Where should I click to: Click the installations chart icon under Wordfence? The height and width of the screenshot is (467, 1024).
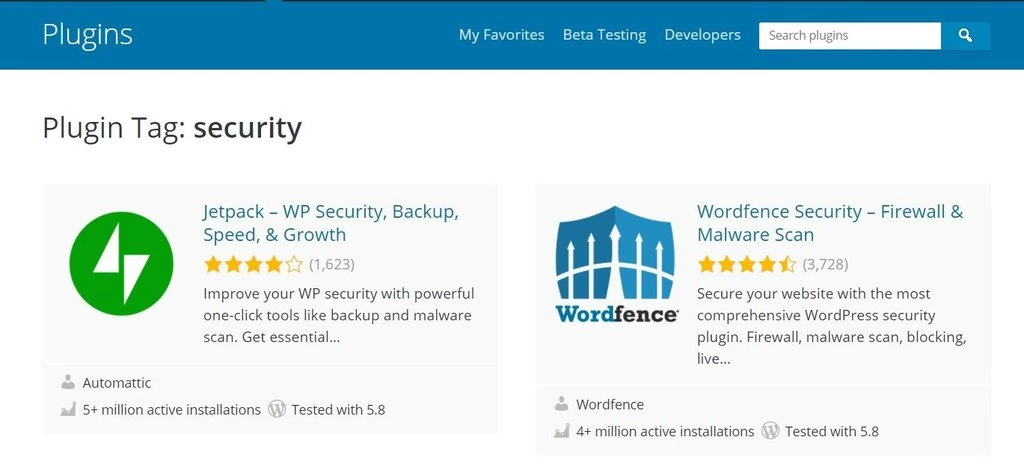click(561, 432)
